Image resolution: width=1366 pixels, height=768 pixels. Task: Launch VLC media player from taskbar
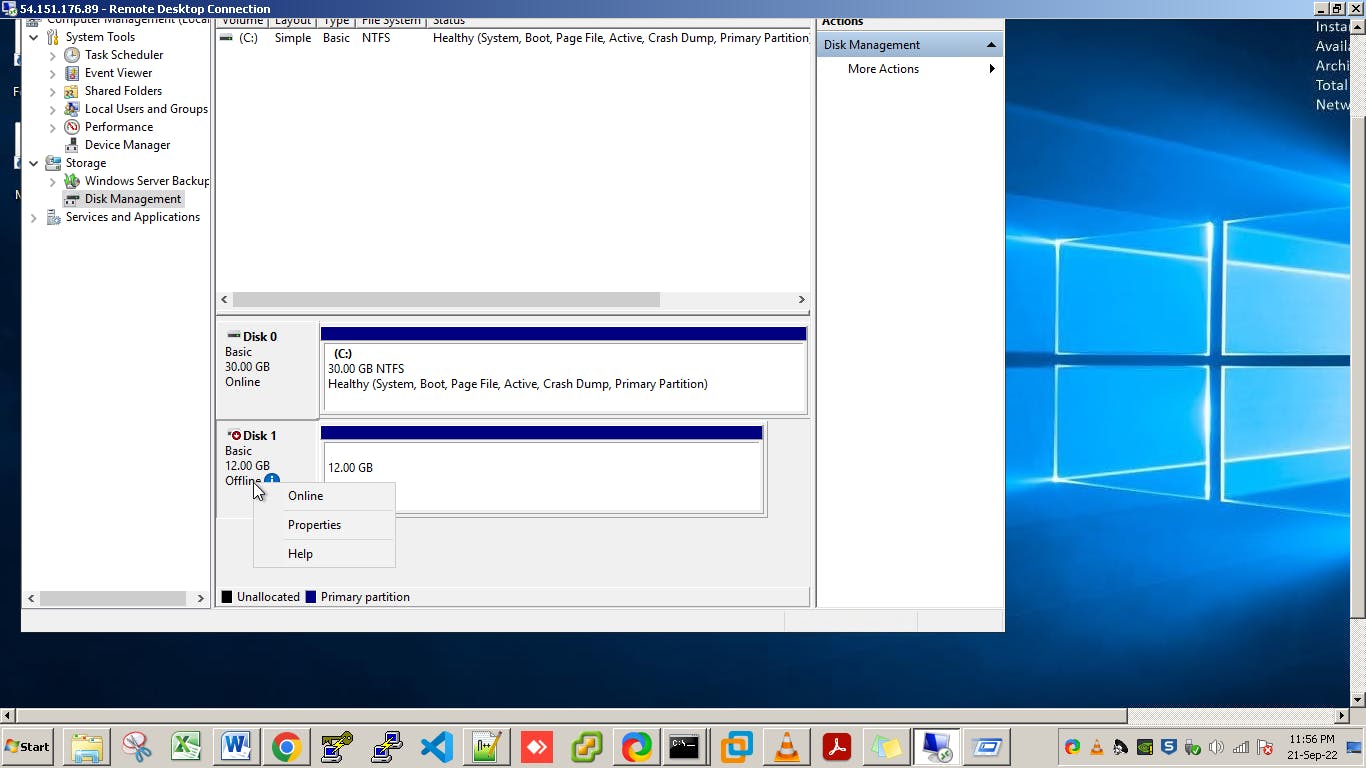pyautogui.click(x=787, y=747)
